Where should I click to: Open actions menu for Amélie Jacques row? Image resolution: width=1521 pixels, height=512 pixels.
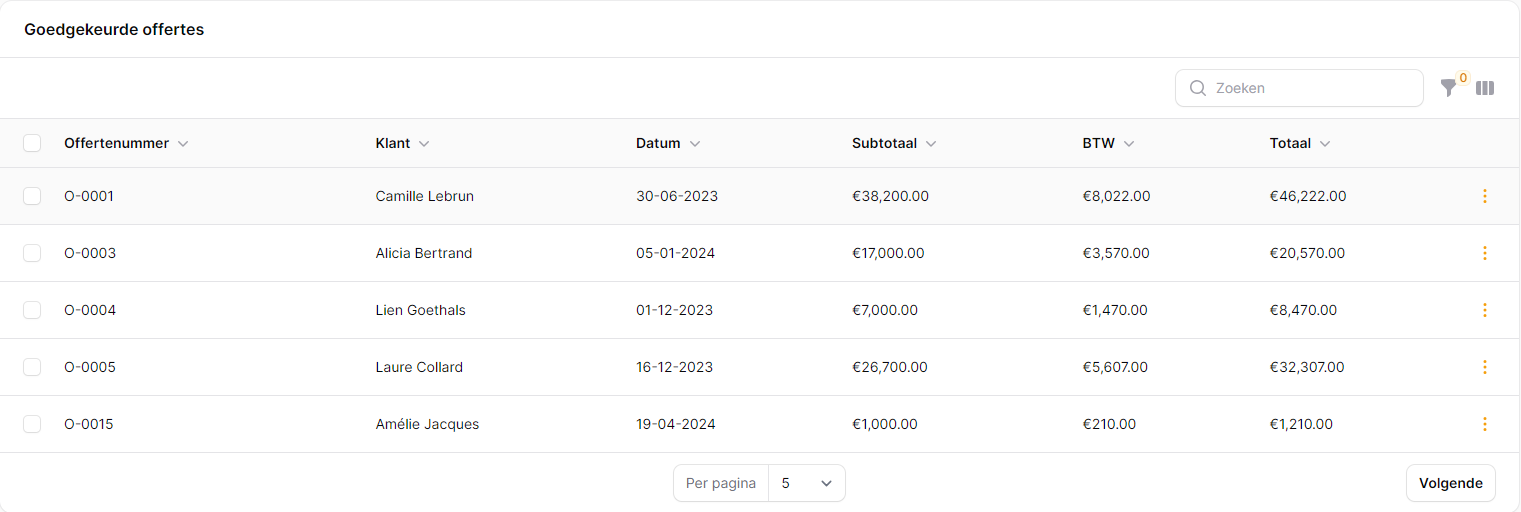(1484, 424)
